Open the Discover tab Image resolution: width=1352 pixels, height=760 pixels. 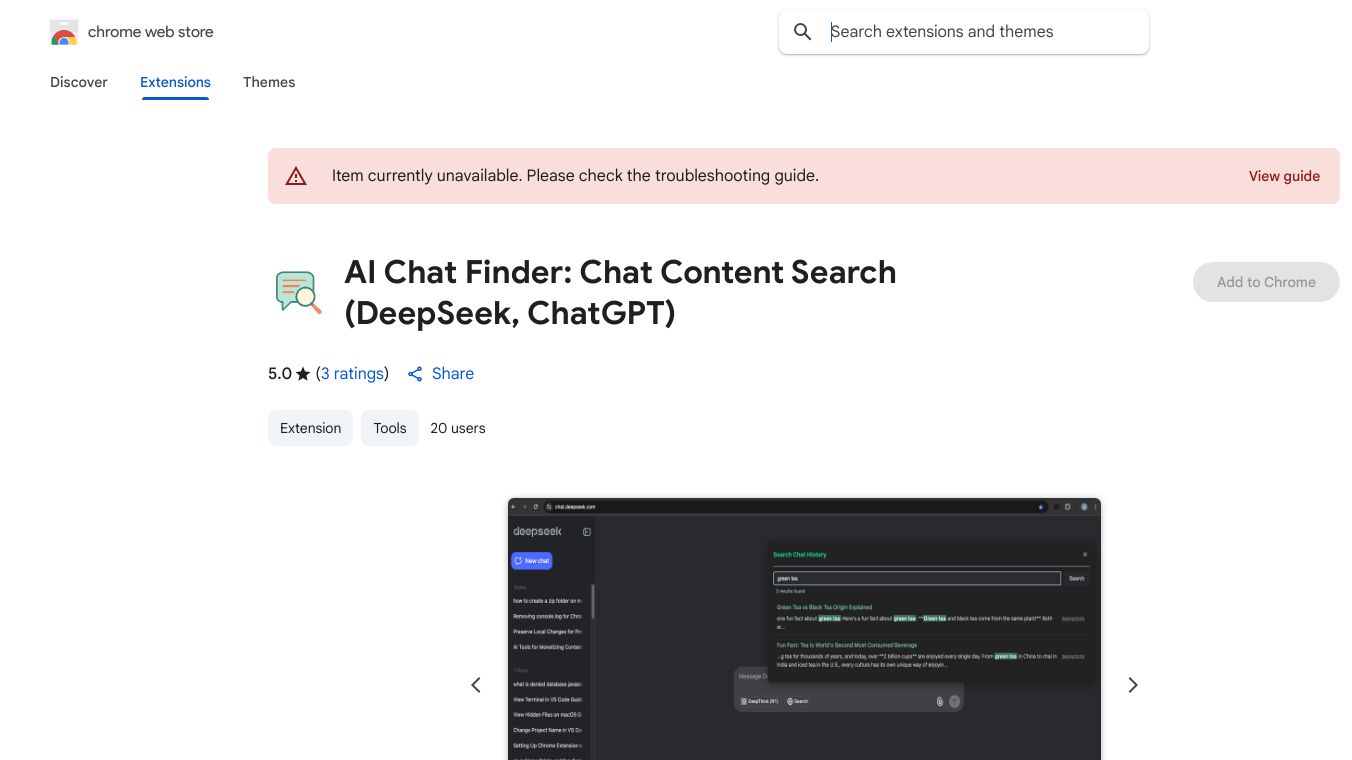(79, 82)
